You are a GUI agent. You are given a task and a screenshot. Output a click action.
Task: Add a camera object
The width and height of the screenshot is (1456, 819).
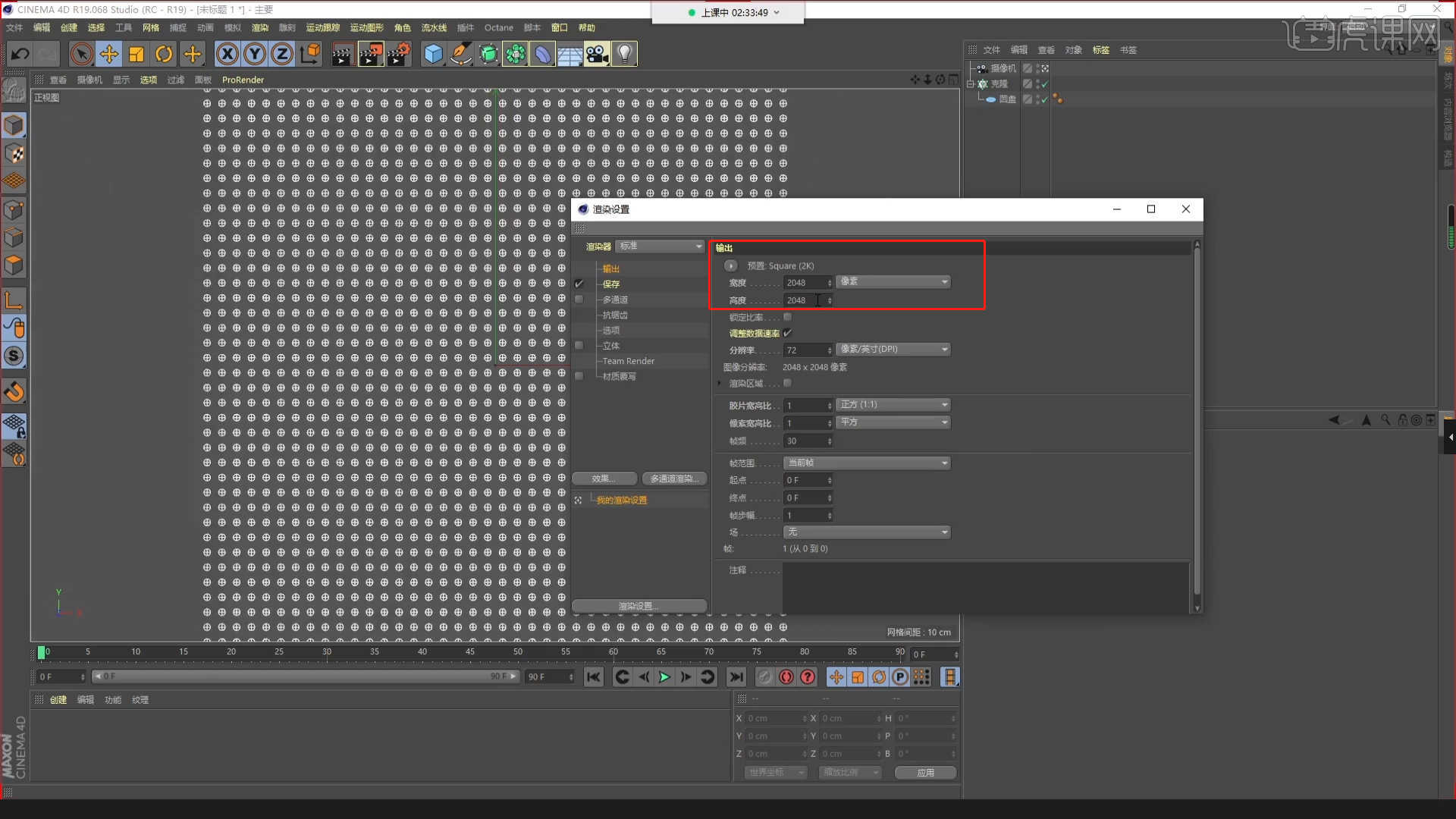click(597, 54)
